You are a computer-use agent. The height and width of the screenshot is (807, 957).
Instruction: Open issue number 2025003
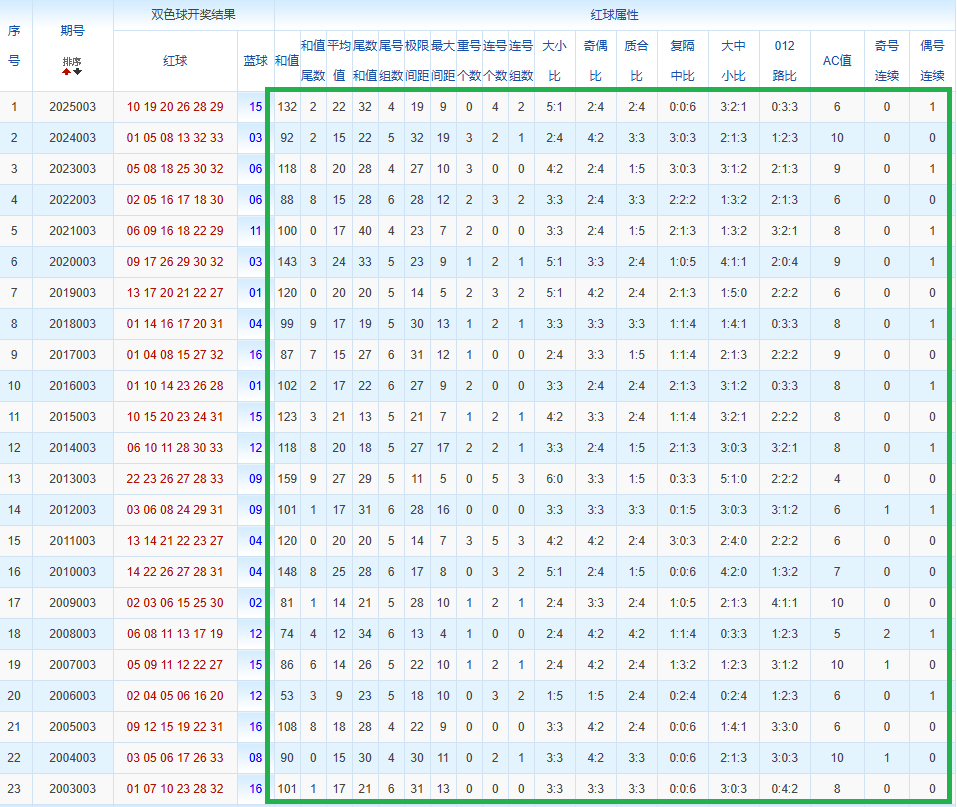coord(72,107)
